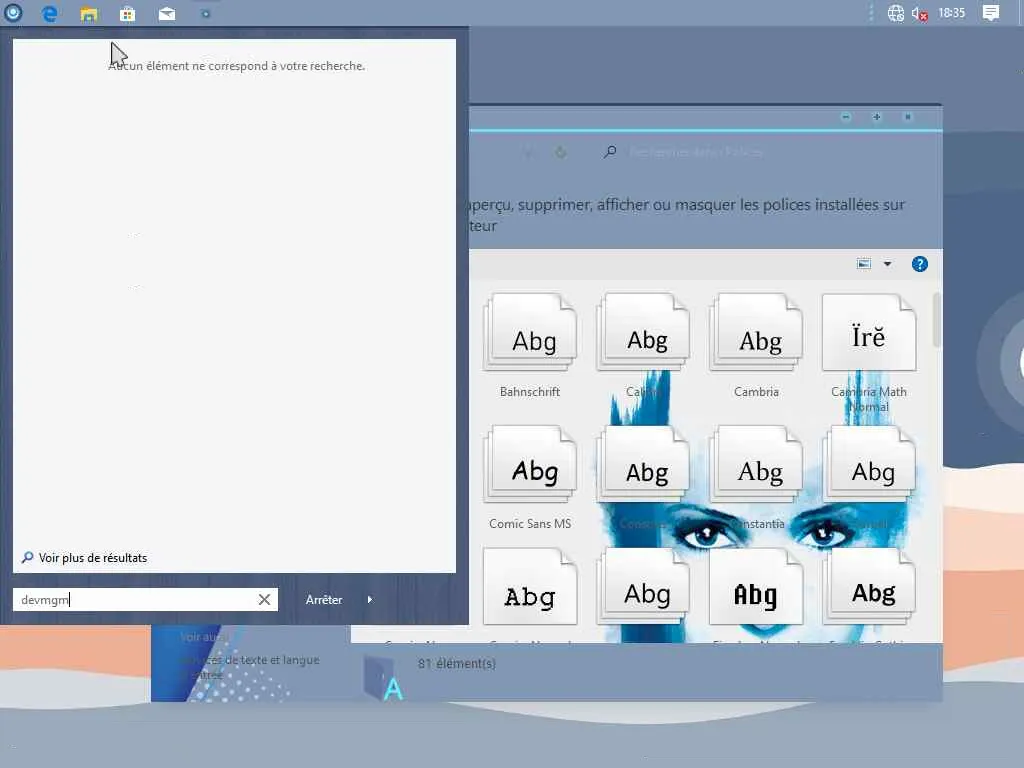
Task: Click the refresh button in Fonts window
Action: 560,153
